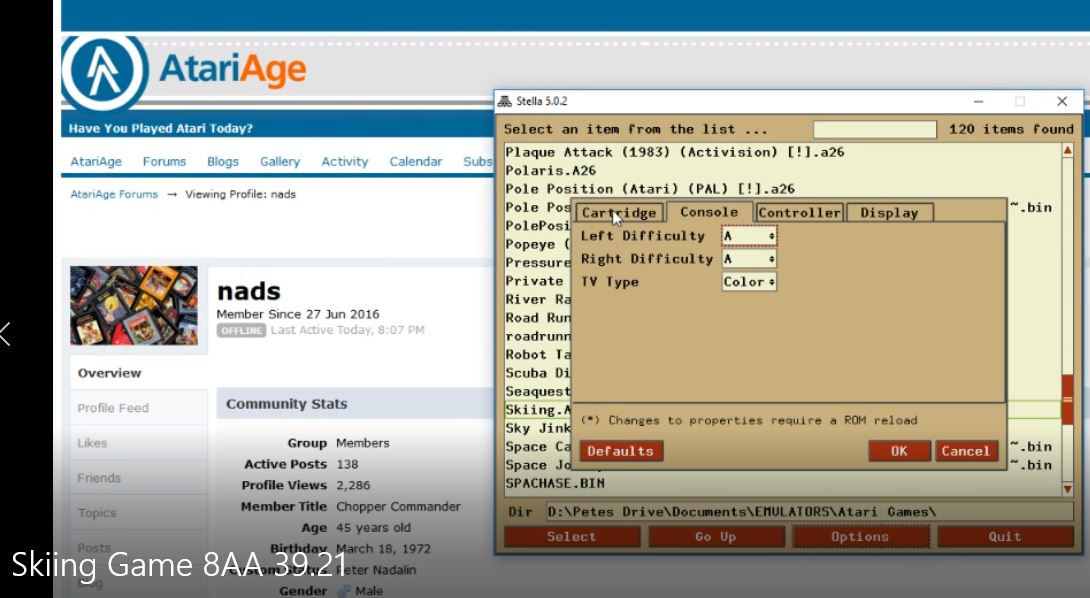Click scroll down arrow in ROM list
The height and width of the screenshot is (598, 1090).
[1067, 490]
